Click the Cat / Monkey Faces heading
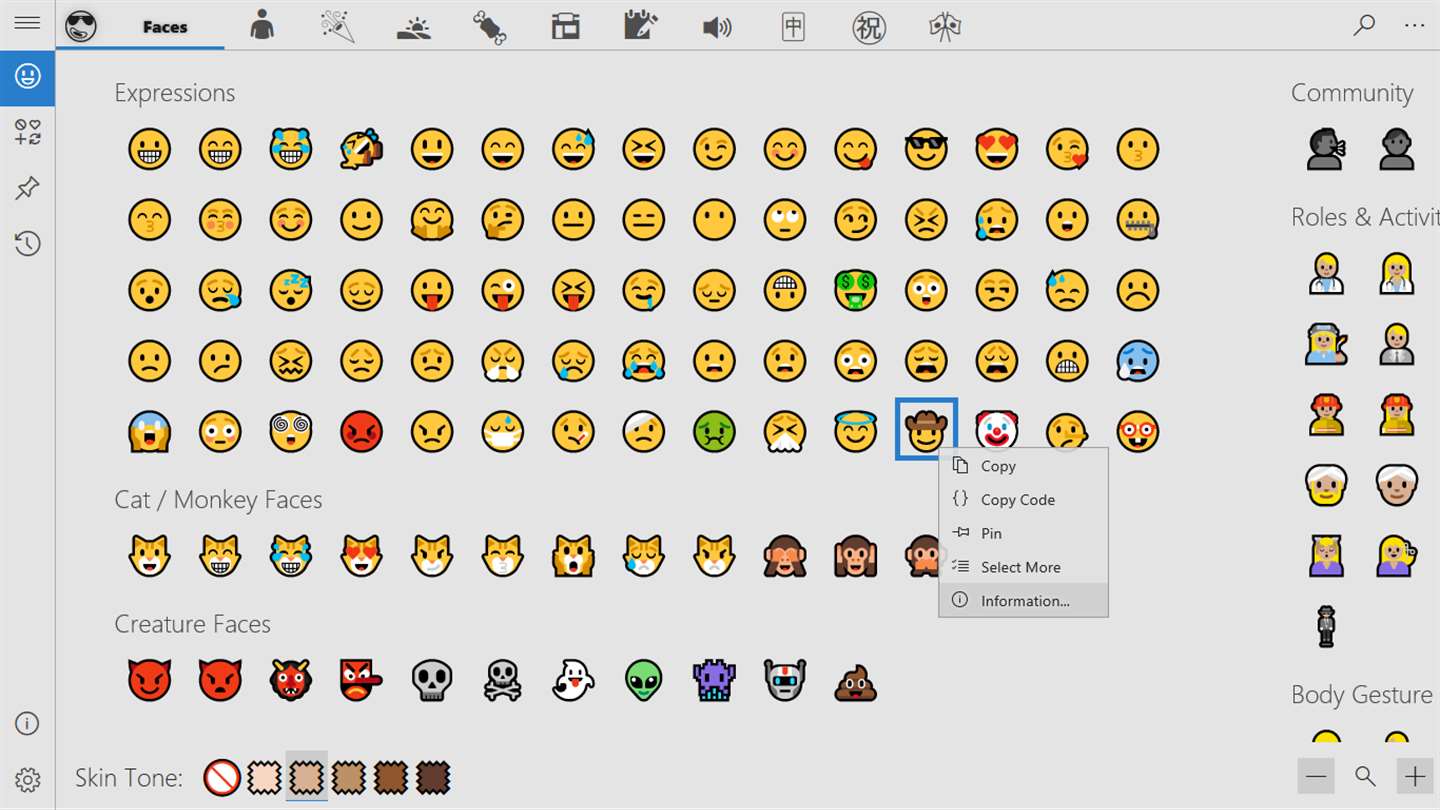The height and width of the screenshot is (810, 1440). (x=218, y=500)
